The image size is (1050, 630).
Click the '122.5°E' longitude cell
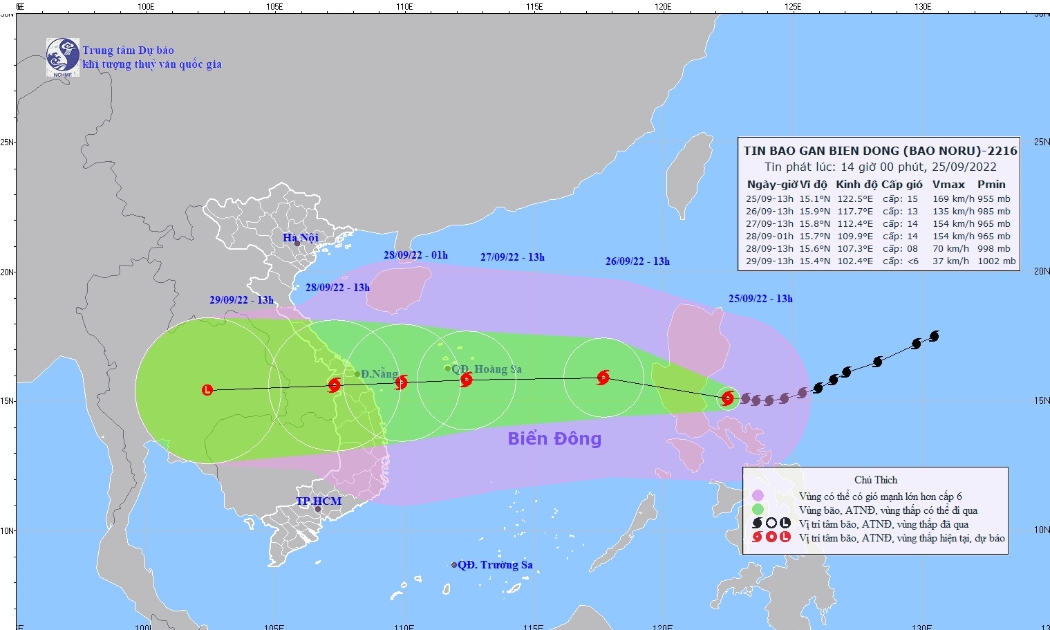854,199
